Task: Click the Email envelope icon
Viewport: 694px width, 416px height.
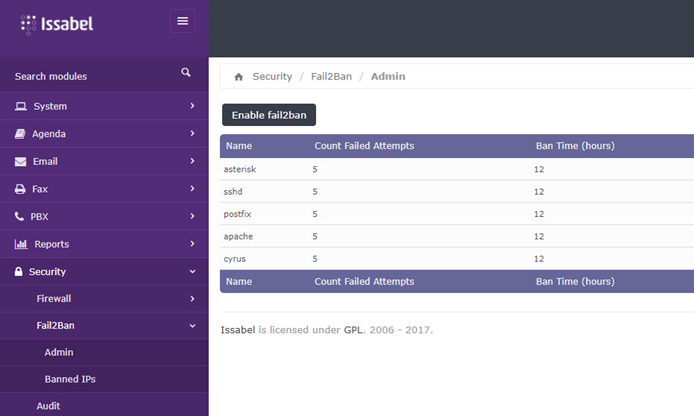Action: pos(20,162)
